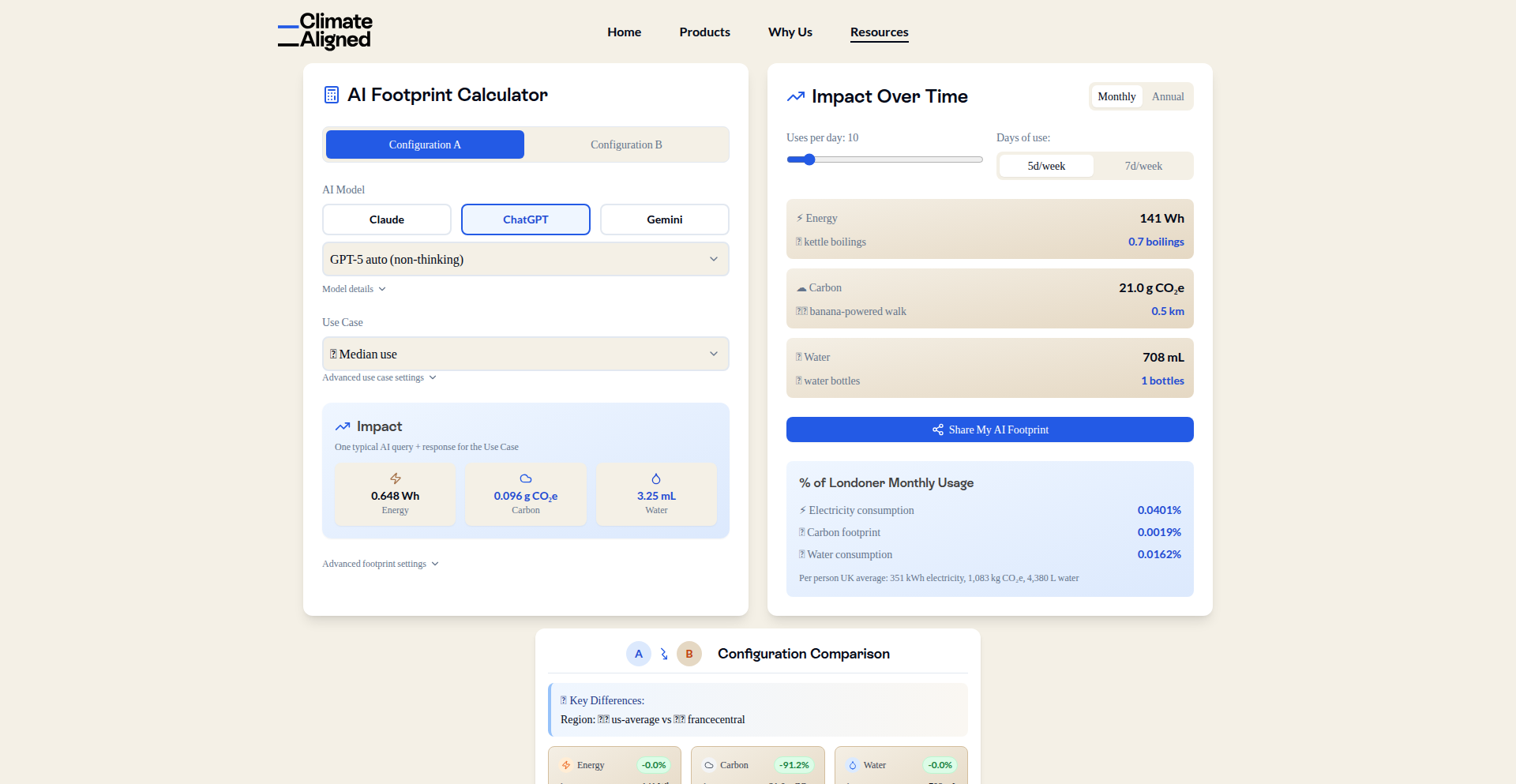This screenshot has height=784, width=1516.
Task: Click the Water droplet icon in comparison card
Action: 853,765
